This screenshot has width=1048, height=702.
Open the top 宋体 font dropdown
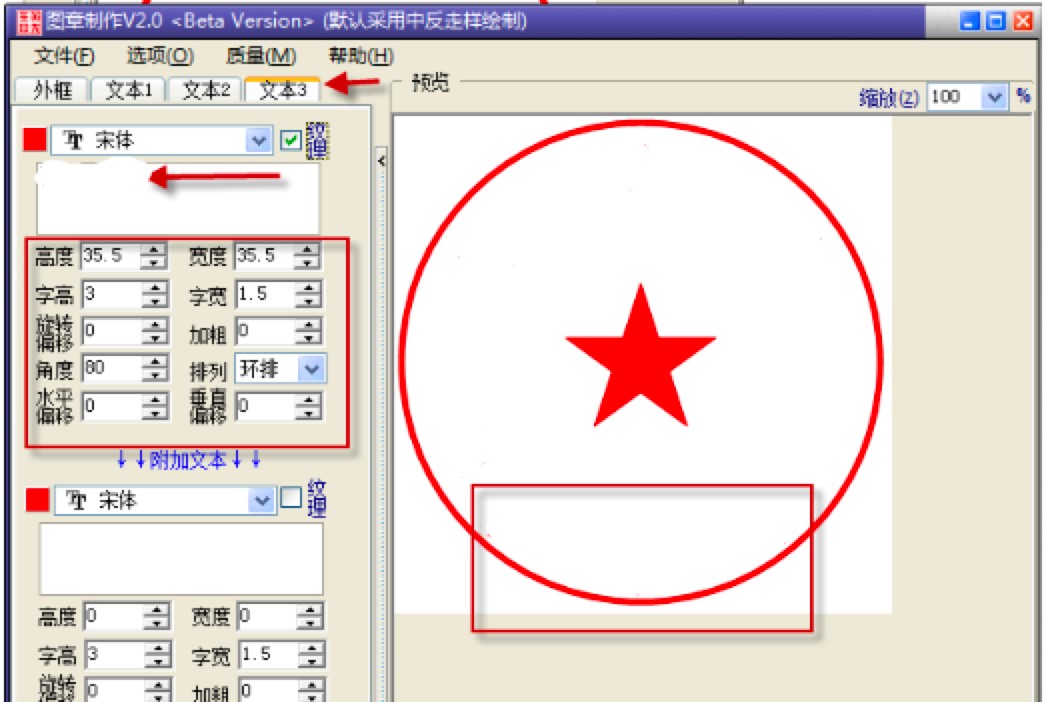coord(259,141)
